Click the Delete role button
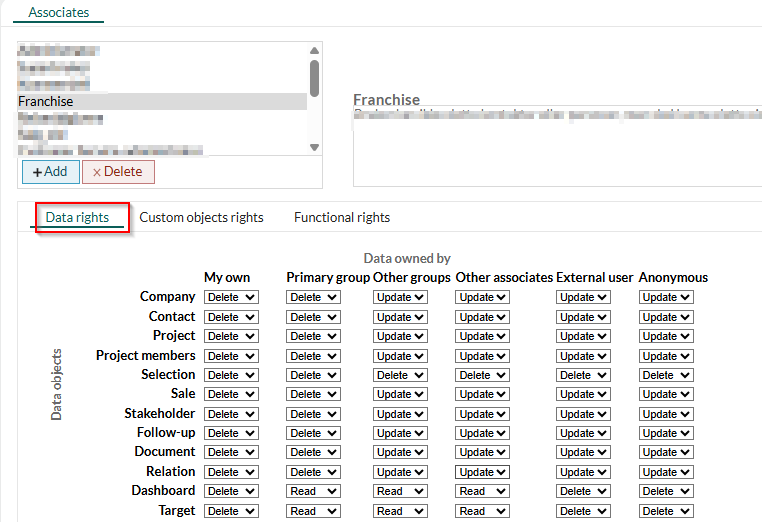 click(x=118, y=172)
